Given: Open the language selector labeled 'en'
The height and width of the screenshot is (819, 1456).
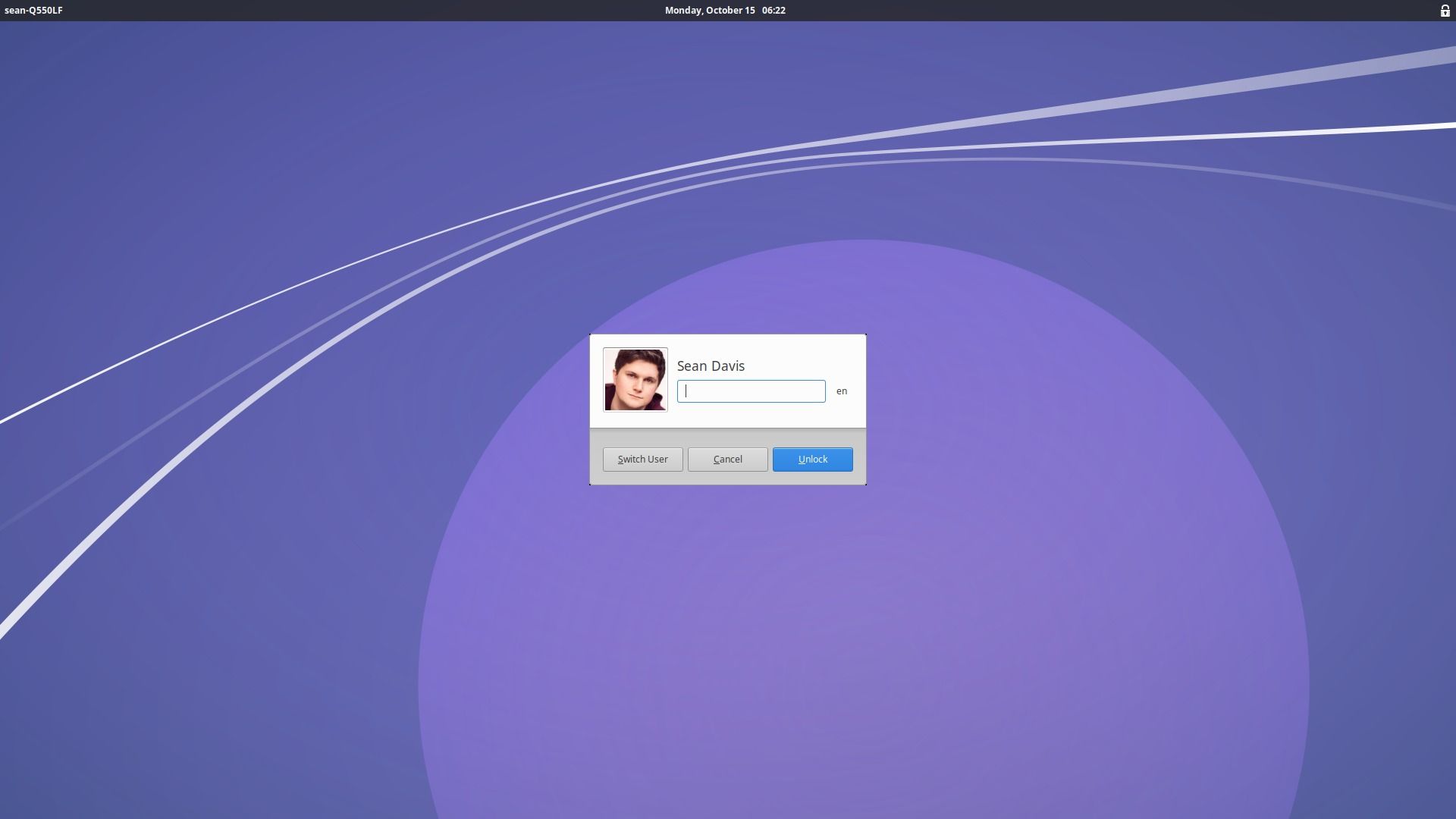Looking at the screenshot, I should [x=841, y=391].
